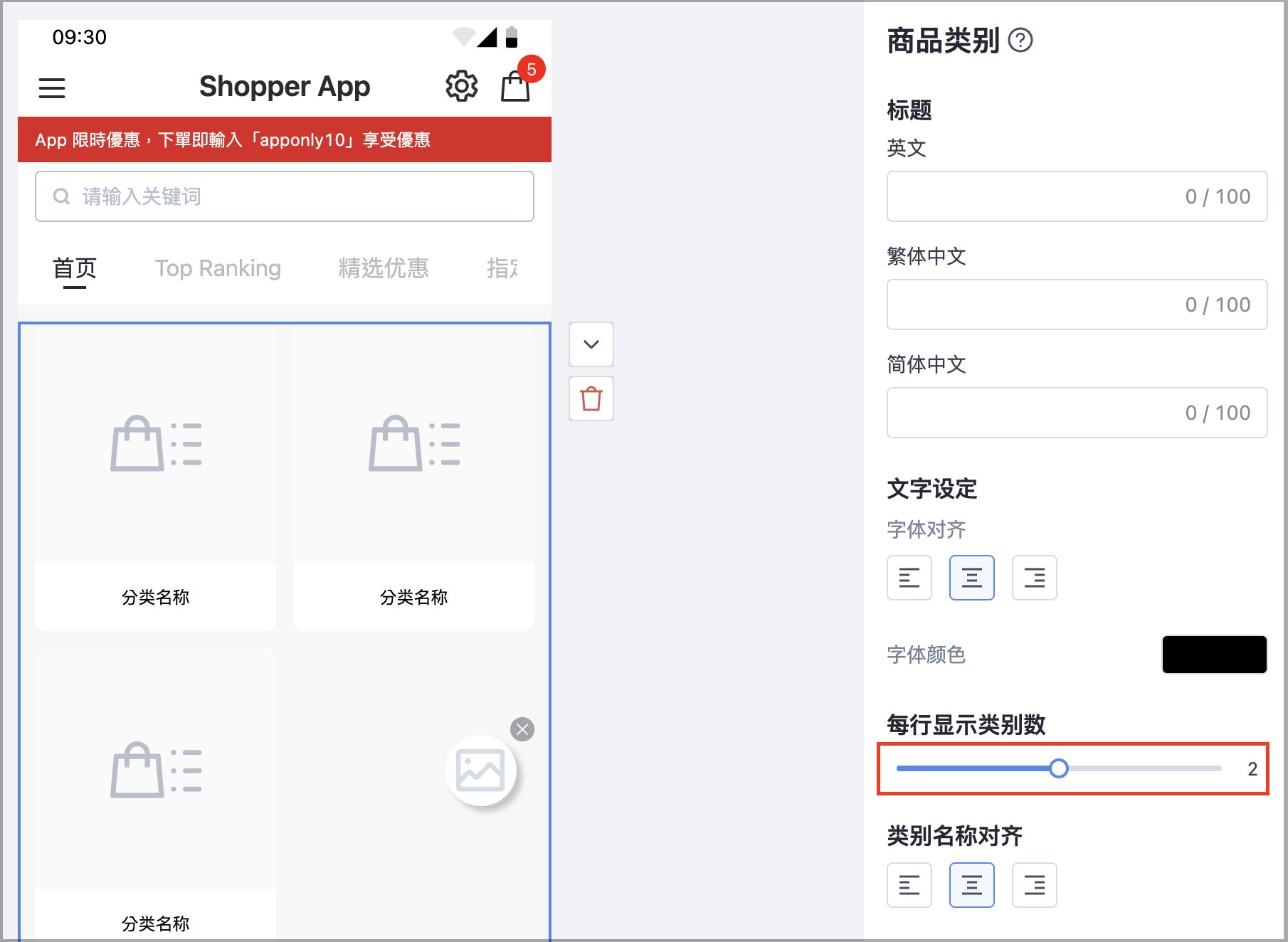Click the red App 限時優惠 promo banner
Screen dimensions: 1288x942
click(x=285, y=139)
